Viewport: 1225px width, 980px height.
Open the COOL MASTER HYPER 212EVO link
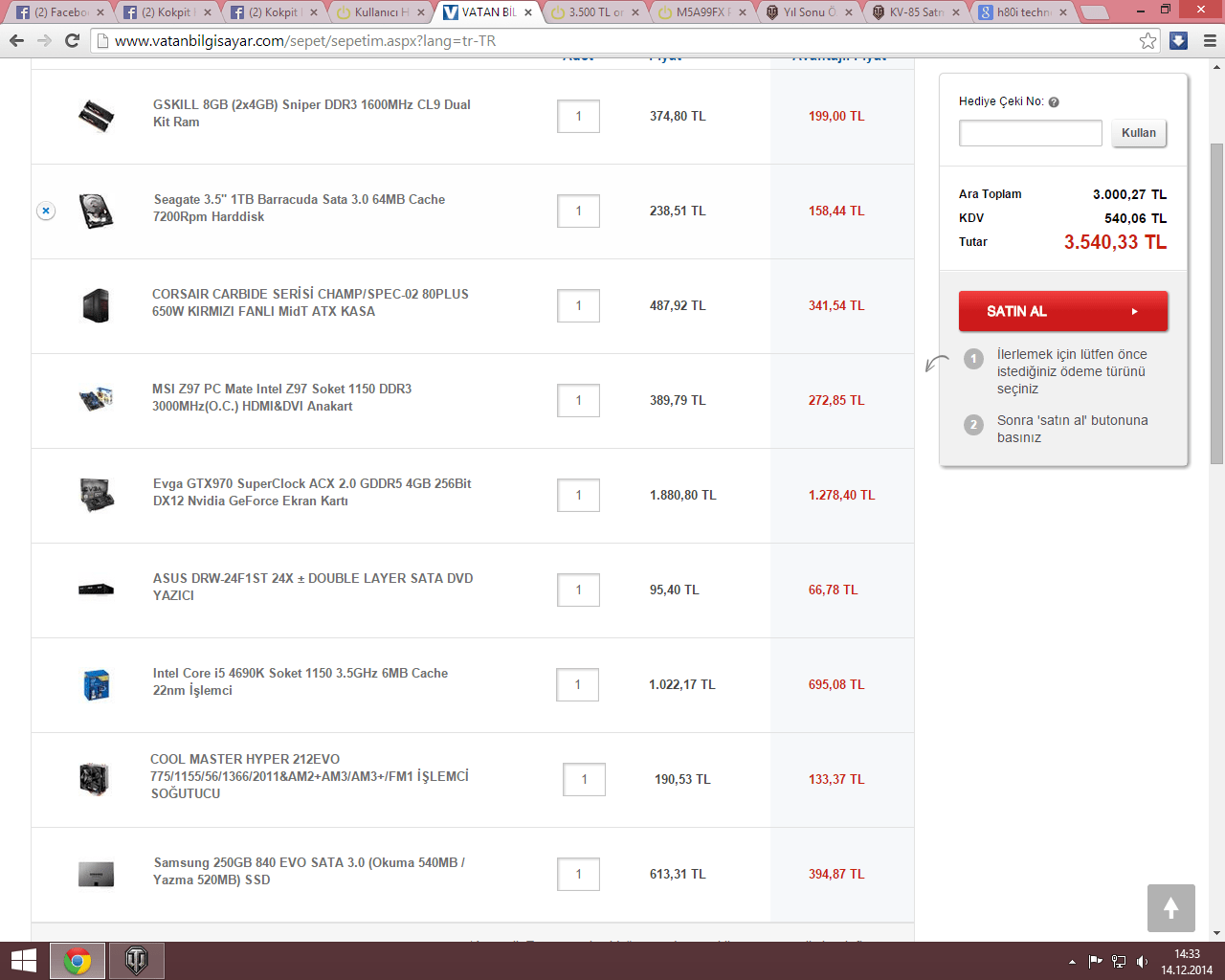coord(310,776)
